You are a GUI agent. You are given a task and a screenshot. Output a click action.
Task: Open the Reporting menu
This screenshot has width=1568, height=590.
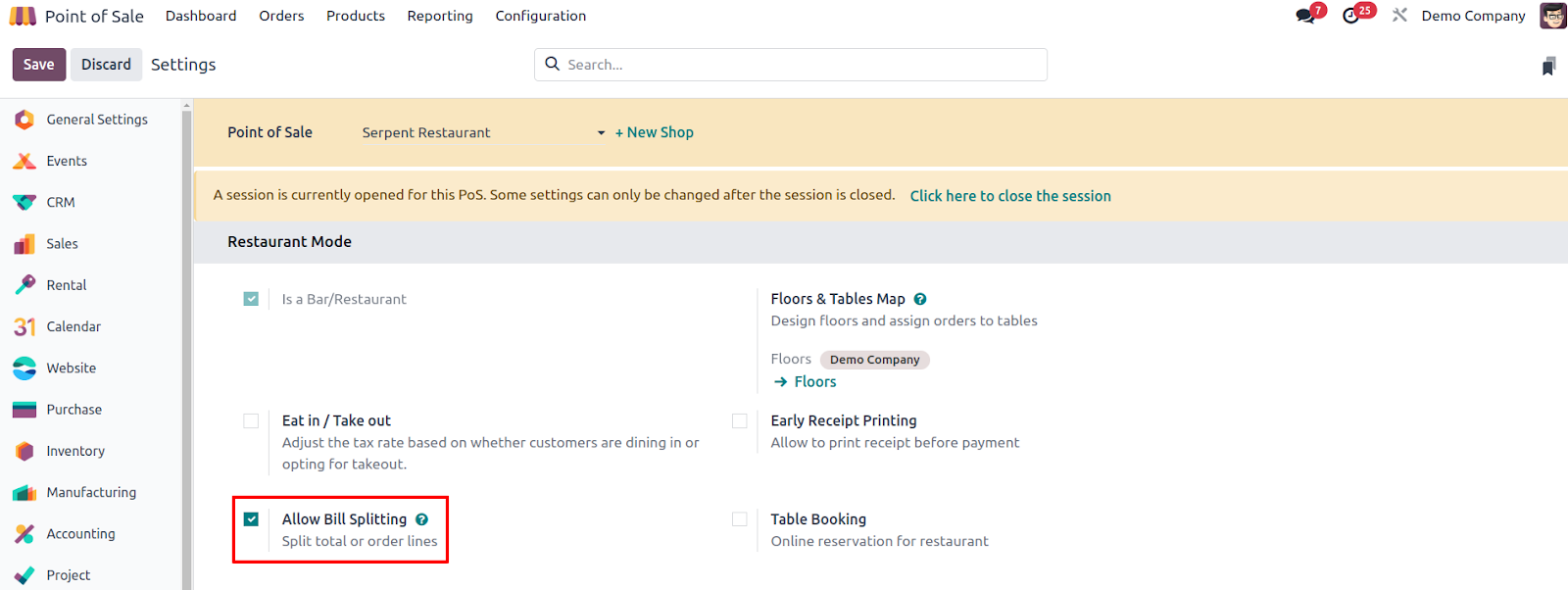(440, 16)
